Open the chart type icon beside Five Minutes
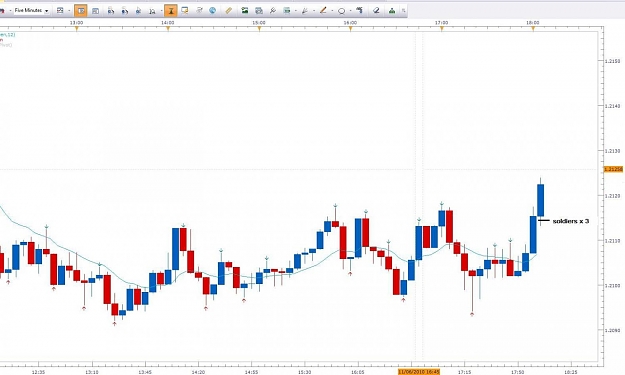This screenshot has height=375, width=625. tap(60, 10)
